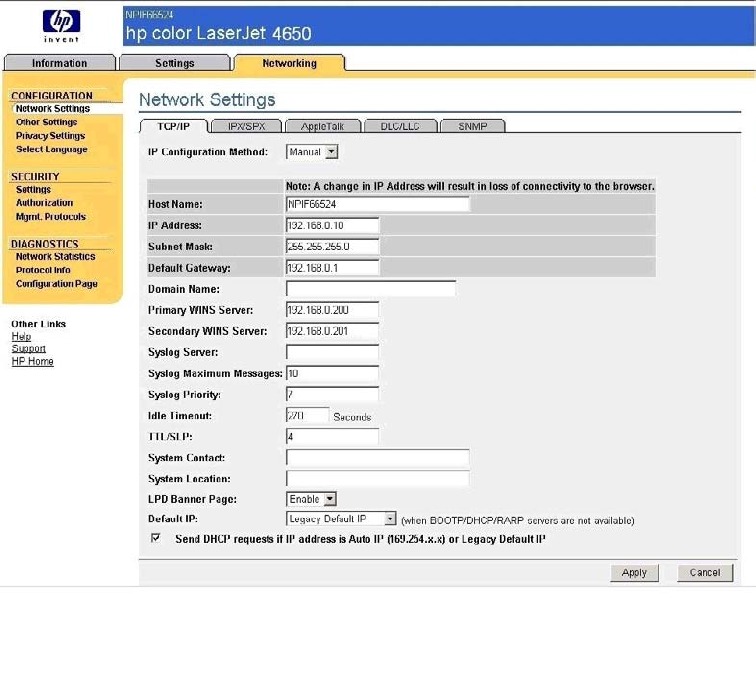This screenshot has width=756, height=693.
Task: Open the LPD Banner Page dropdown
Action: [x=311, y=499]
